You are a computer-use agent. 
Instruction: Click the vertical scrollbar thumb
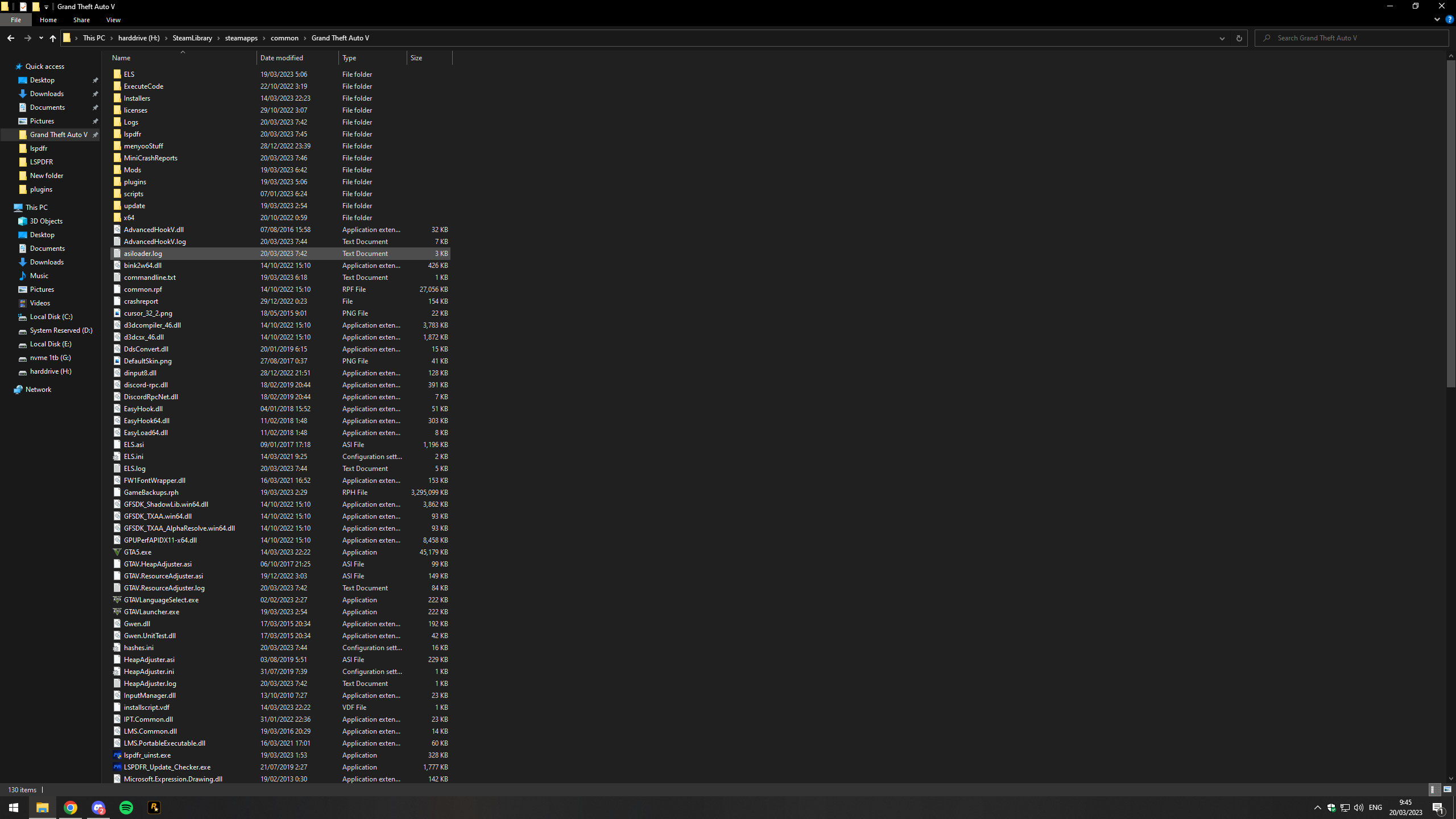point(1450,224)
